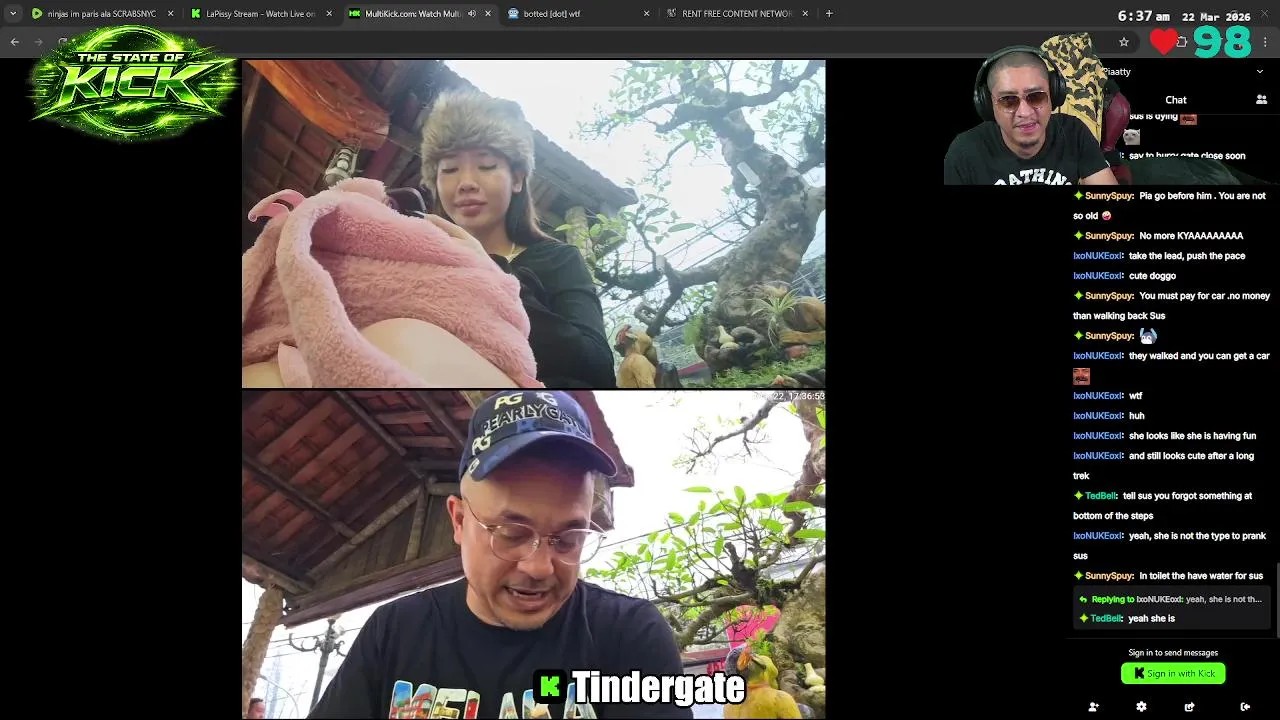1280x720 pixels.
Task: Click the emote after SunnySpuy's standalone message
Action: tap(1148, 336)
